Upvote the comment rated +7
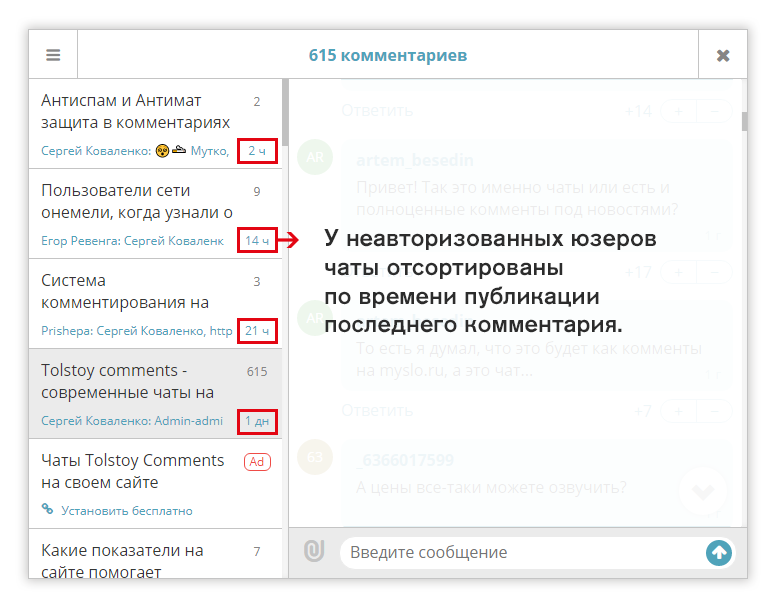The width and height of the screenshot is (776, 608). point(679,411)
